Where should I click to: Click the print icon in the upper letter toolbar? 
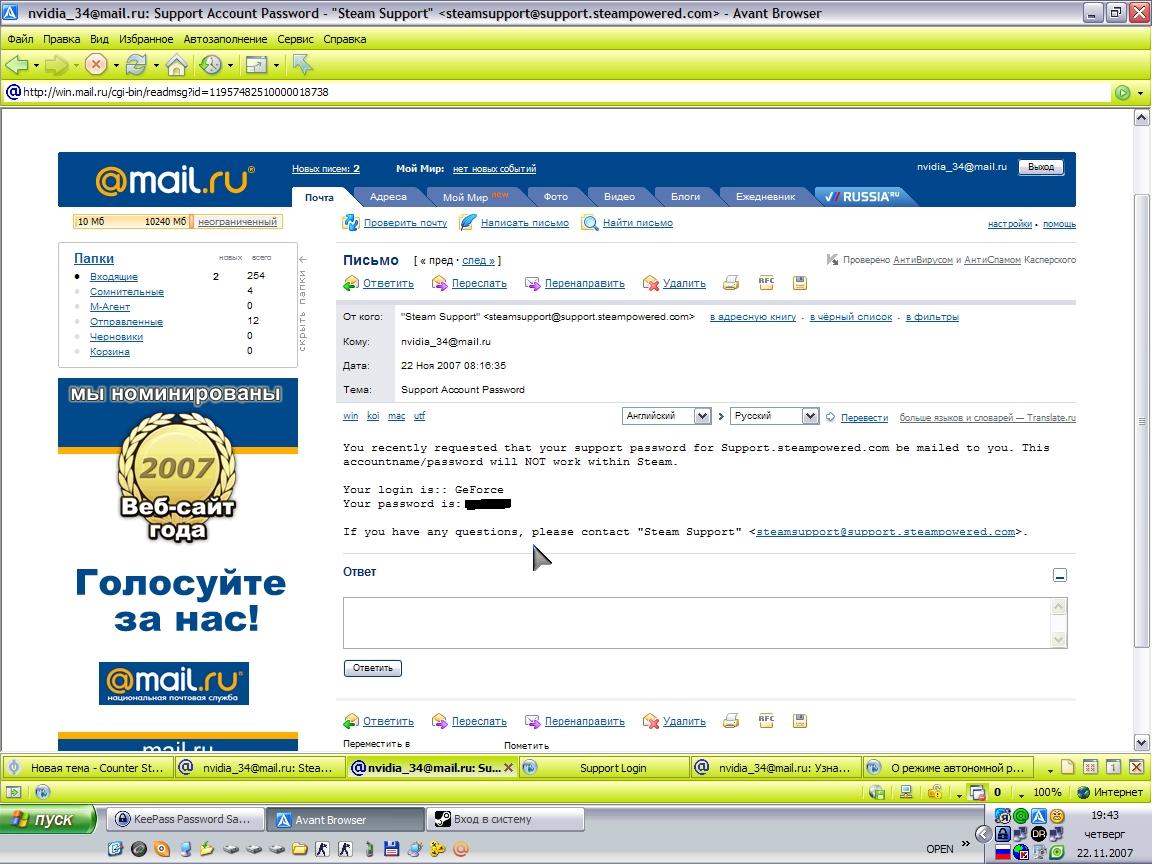[x=730, y=283]
